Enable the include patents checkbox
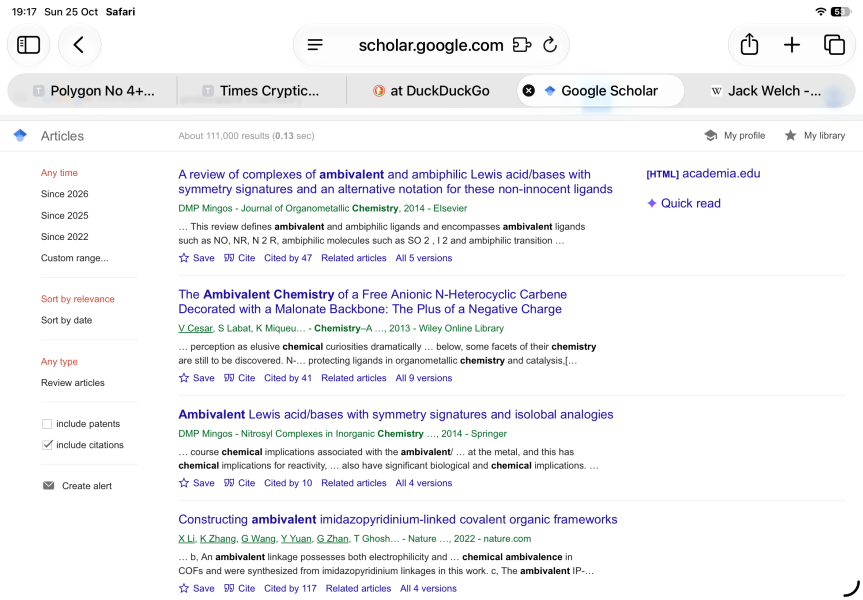Viewport: 863px width, 600px height. point(47,424)
